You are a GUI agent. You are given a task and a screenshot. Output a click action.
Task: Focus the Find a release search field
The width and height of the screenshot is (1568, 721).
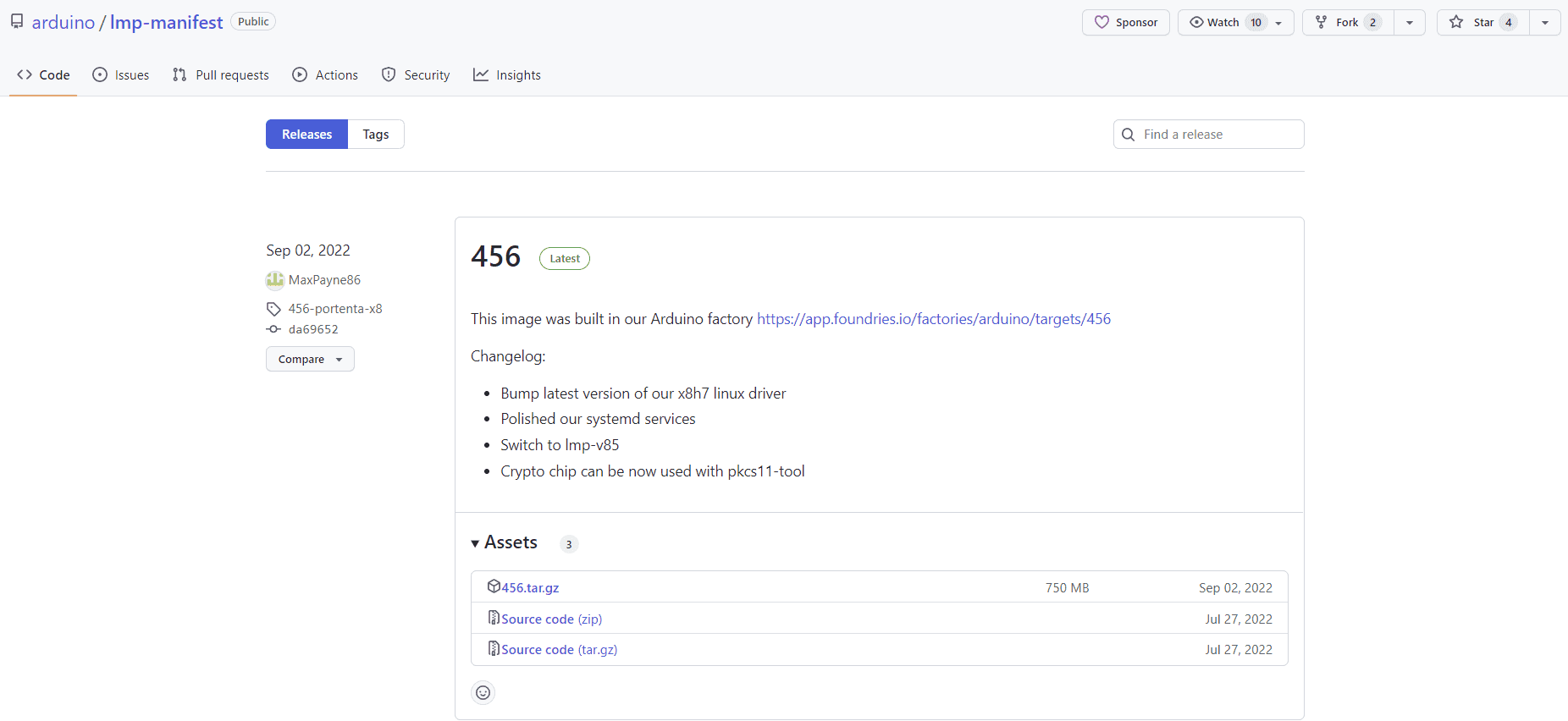click(1217, 135)
